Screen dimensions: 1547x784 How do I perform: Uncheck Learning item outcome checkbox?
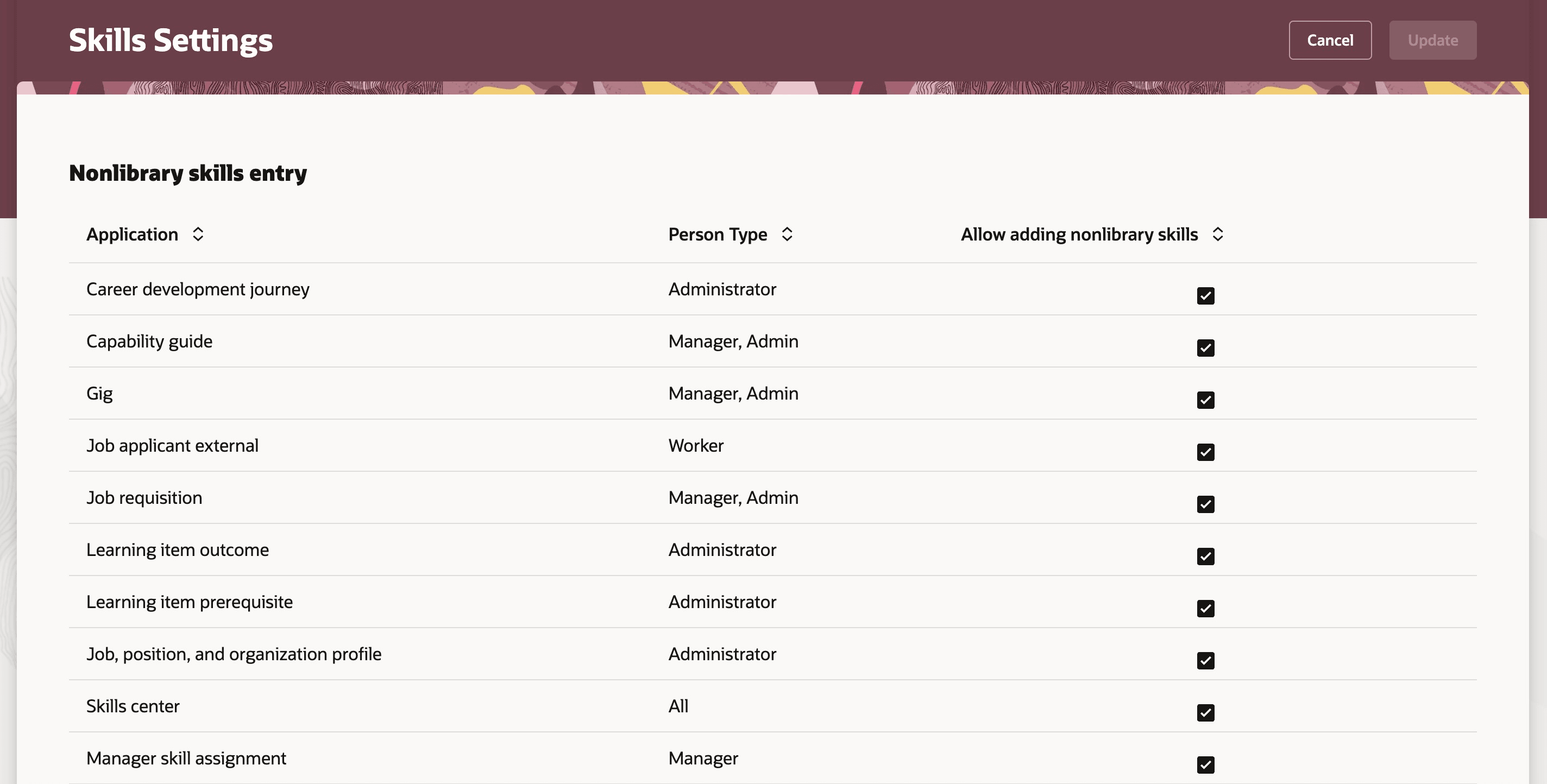(1207, 557)
